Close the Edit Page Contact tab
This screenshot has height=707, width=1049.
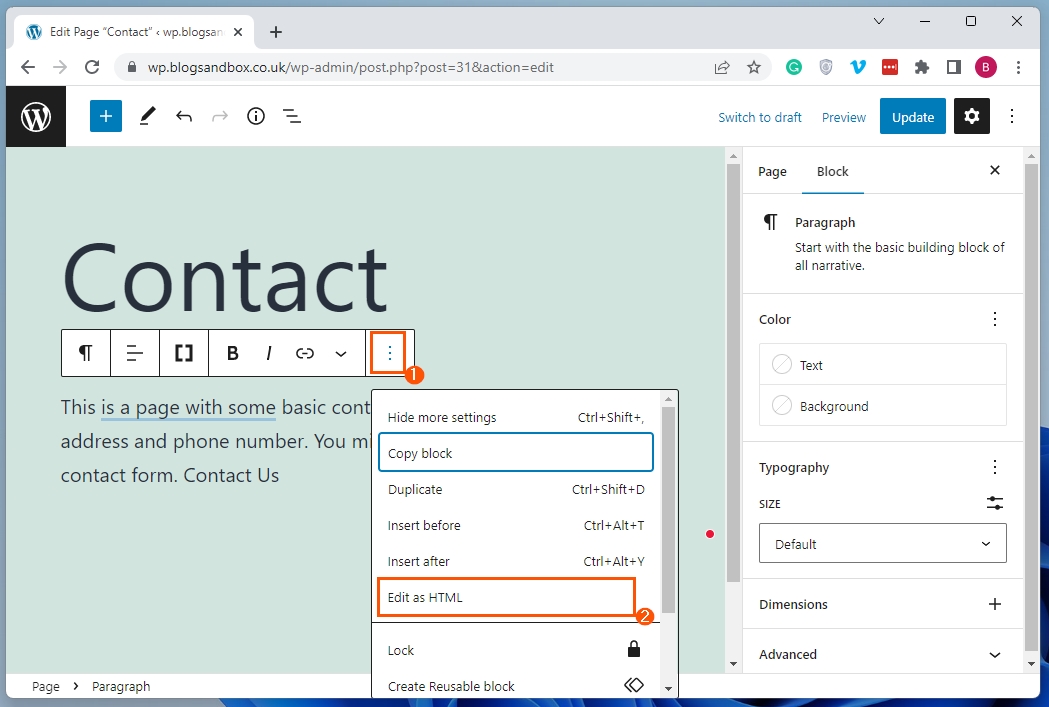[x=237, y=32]
